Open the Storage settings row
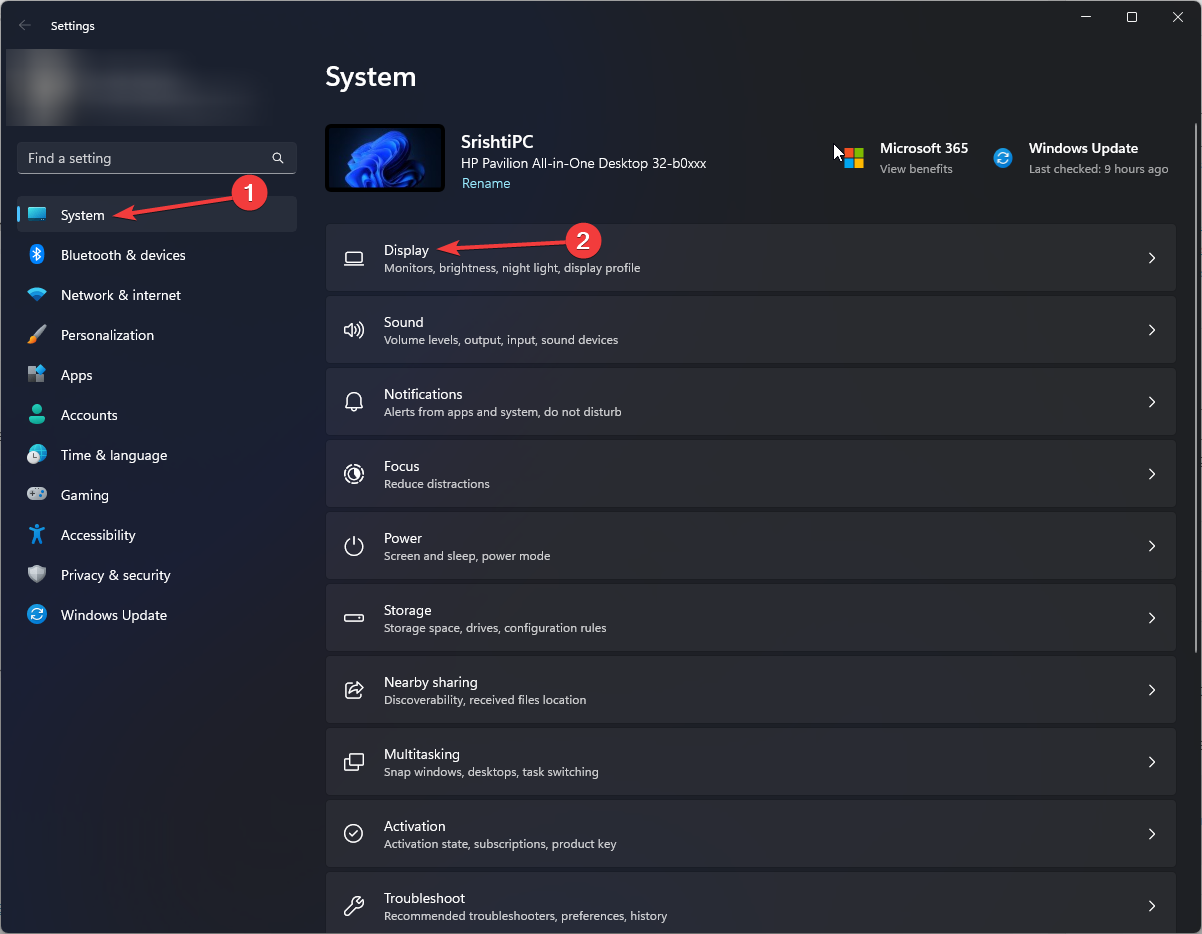This screenshot has width=1202, height=934. (x=750, y=618)
